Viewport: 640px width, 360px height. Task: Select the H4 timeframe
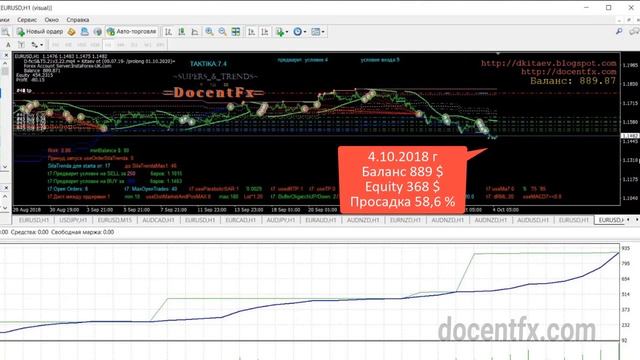point(121,44)
